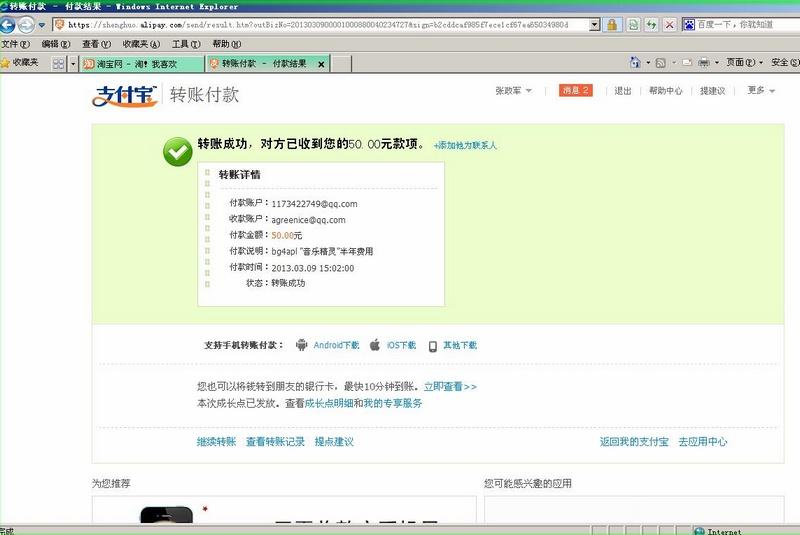Expand the 更多 dropdown
800x535 pixels.
click(x=761, y=90)
